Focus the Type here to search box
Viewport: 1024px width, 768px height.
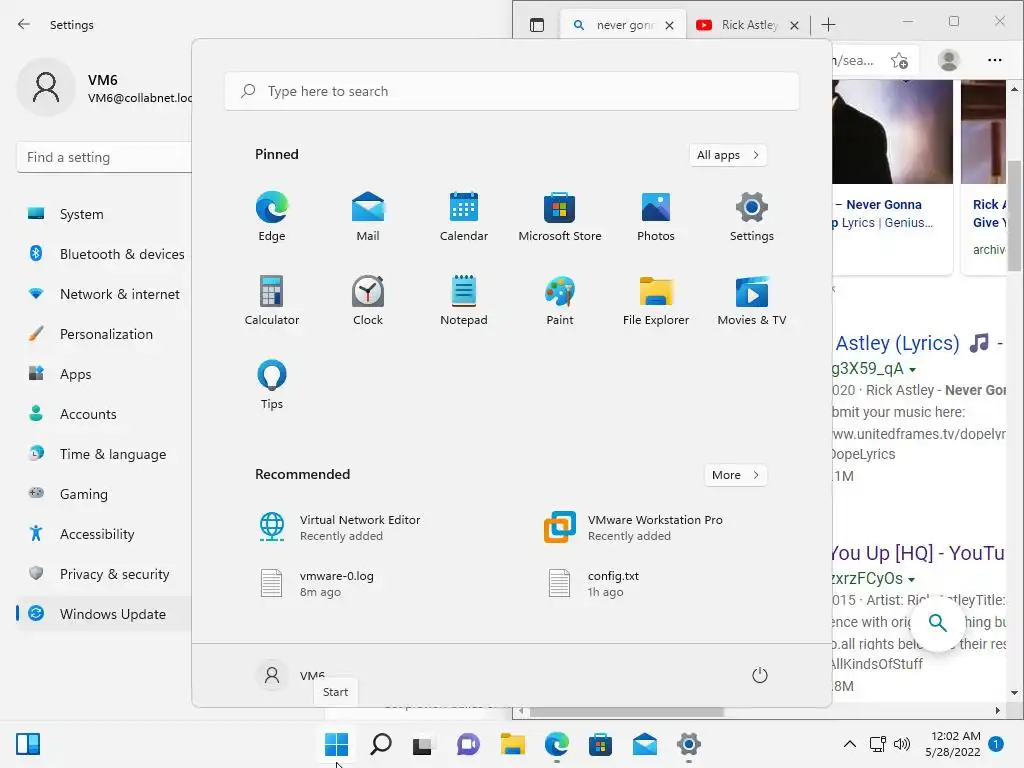[511, 91]
